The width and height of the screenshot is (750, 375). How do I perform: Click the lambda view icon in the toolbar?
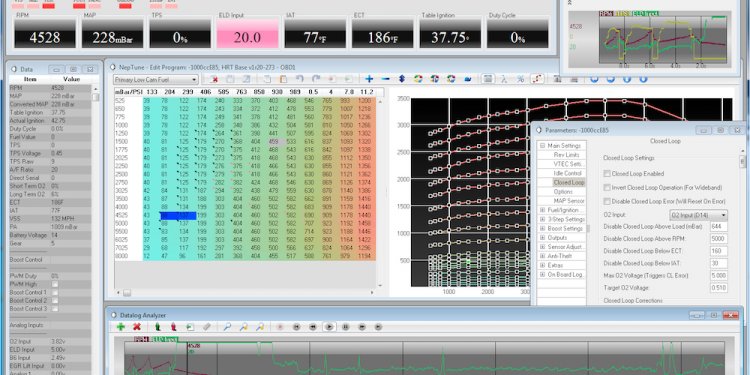pos(504,79)
